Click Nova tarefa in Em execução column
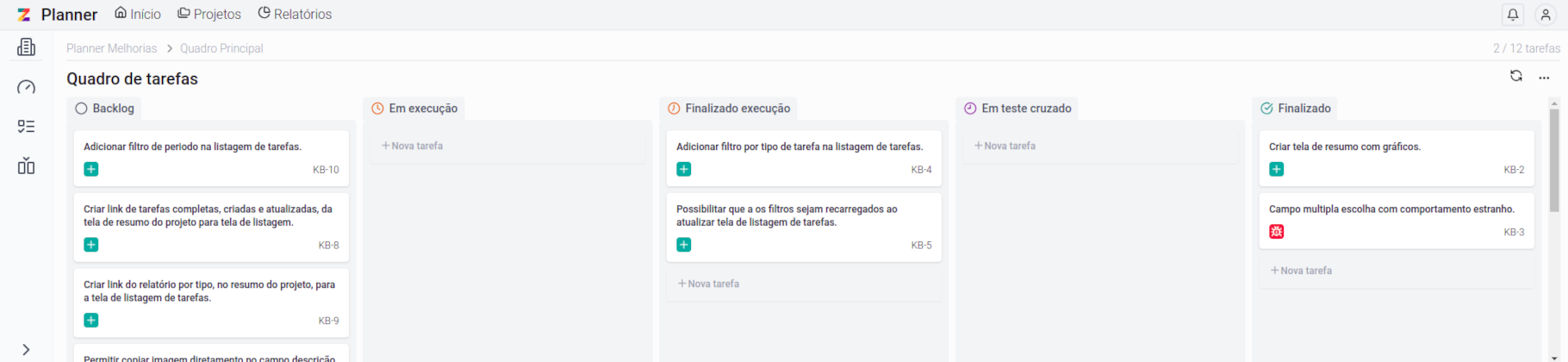 413,147
